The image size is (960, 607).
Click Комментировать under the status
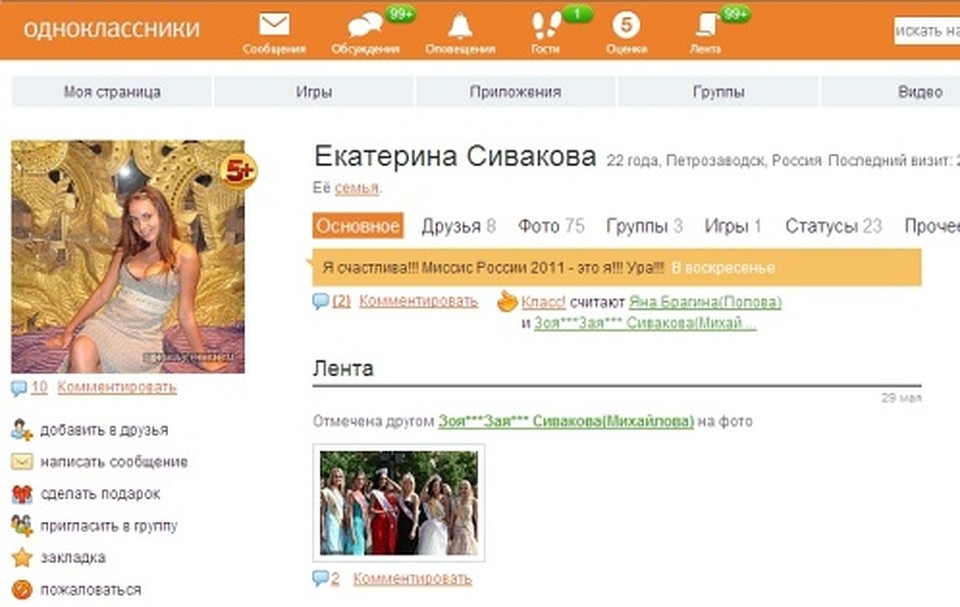point(418,301)
